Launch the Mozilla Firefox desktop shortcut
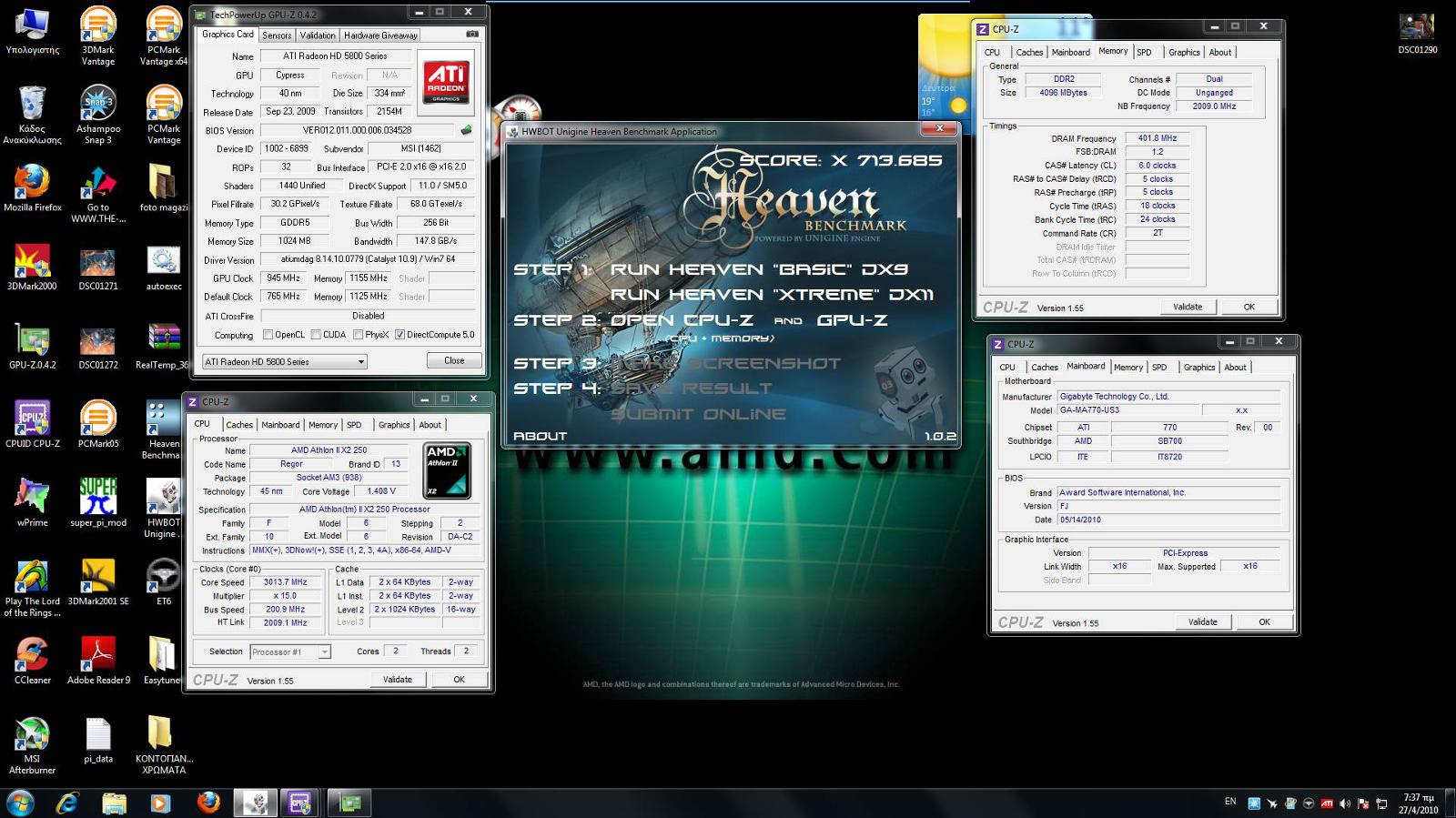The width and height of the screenshot is (1456, 818). pos(33,188)
